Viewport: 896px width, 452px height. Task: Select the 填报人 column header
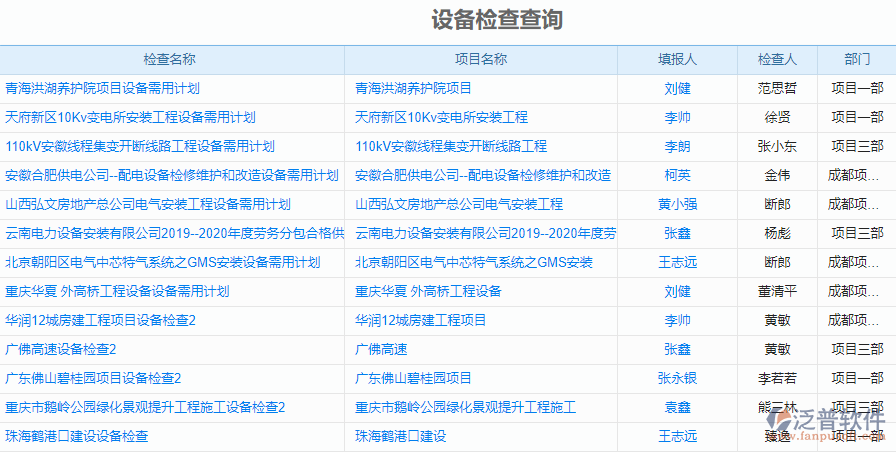(x=677, y=60)
